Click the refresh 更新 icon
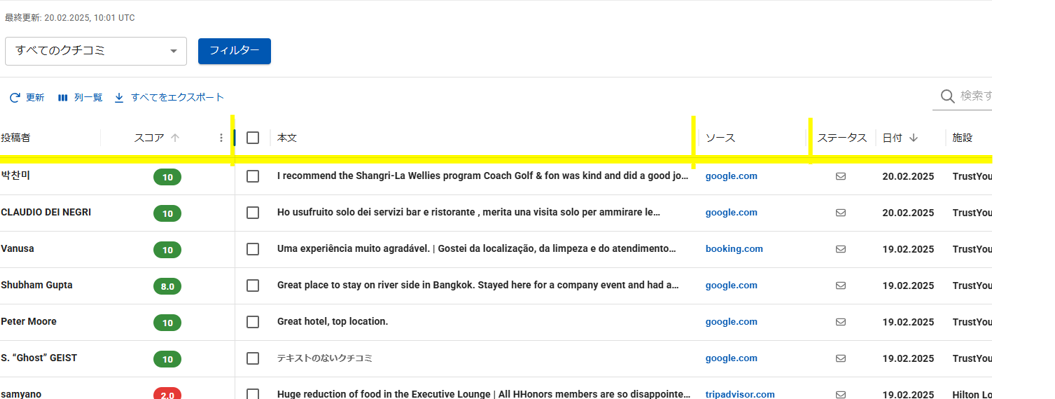This screenshot has width=1055, height=399. 15,98
